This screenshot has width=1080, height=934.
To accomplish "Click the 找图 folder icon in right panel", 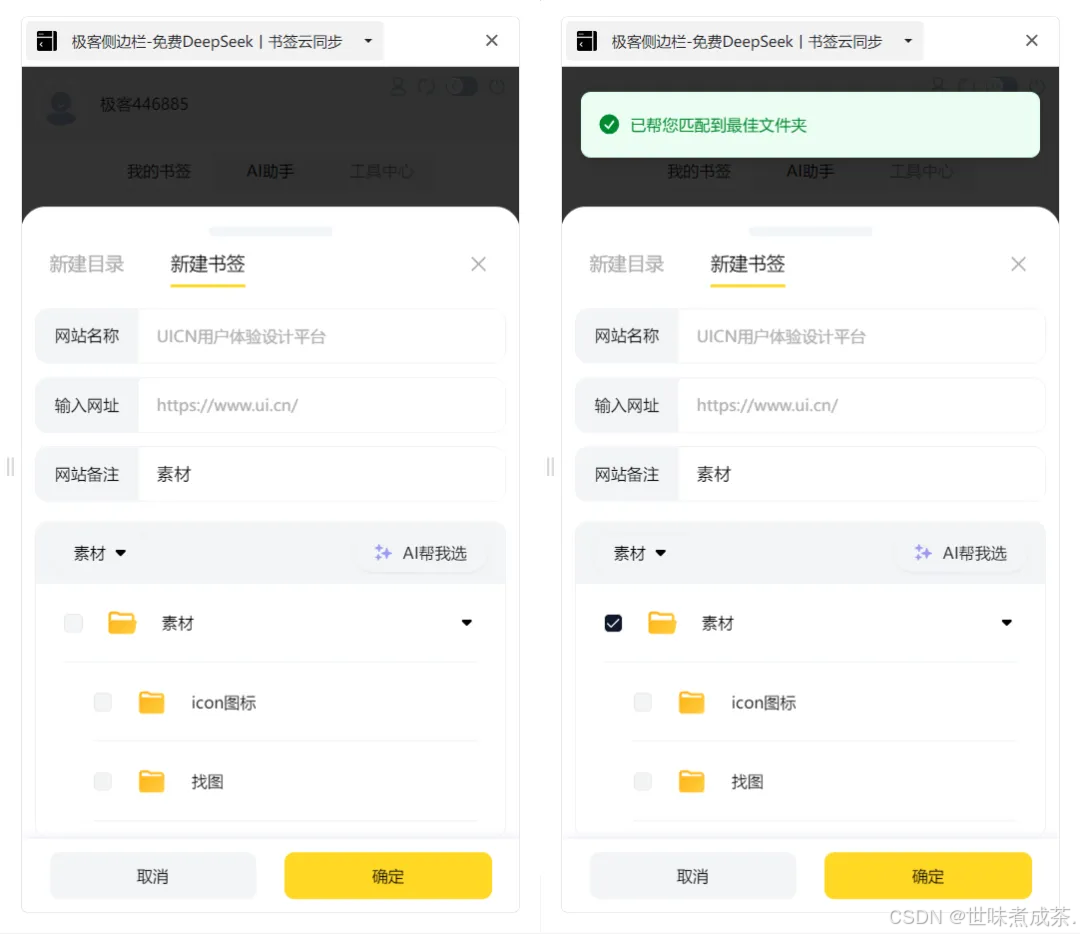I will 692,781.
